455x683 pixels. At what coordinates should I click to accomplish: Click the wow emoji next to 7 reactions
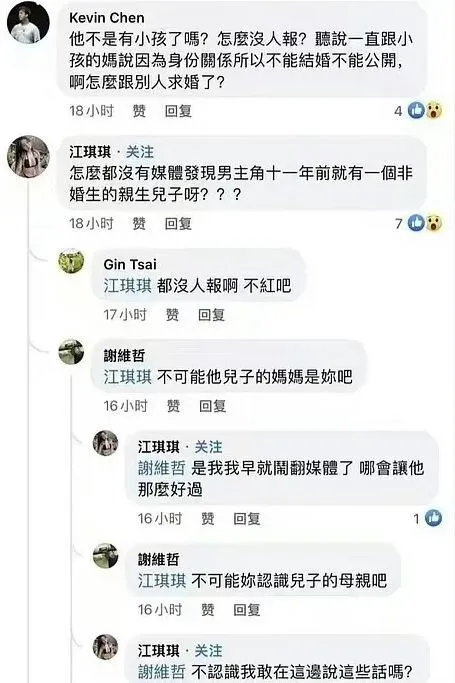pos(434,223)
